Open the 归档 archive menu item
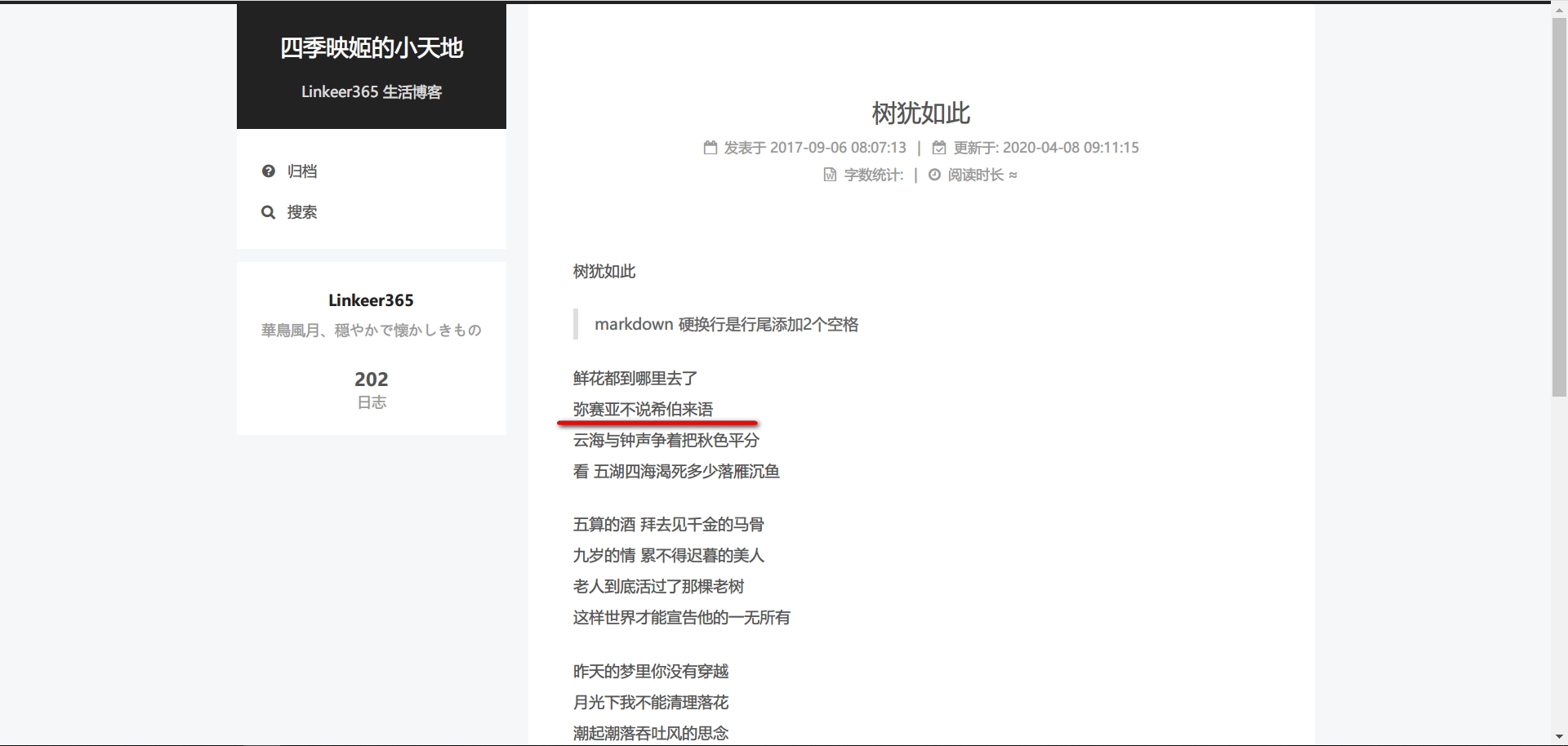This screenshot has width=1568, height=746. [x=301, y=171]
